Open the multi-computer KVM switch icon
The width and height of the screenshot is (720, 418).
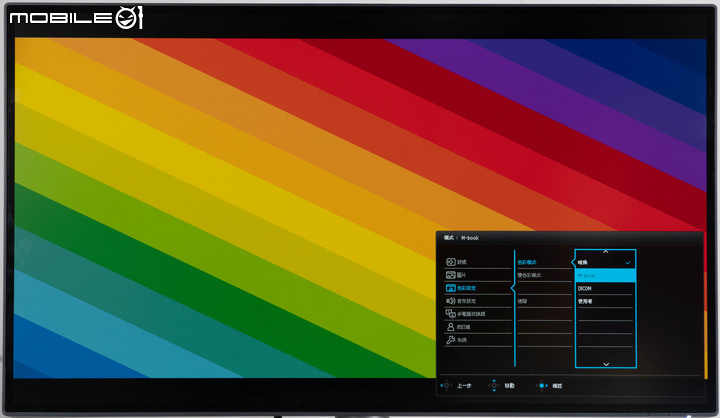[450, 314]
